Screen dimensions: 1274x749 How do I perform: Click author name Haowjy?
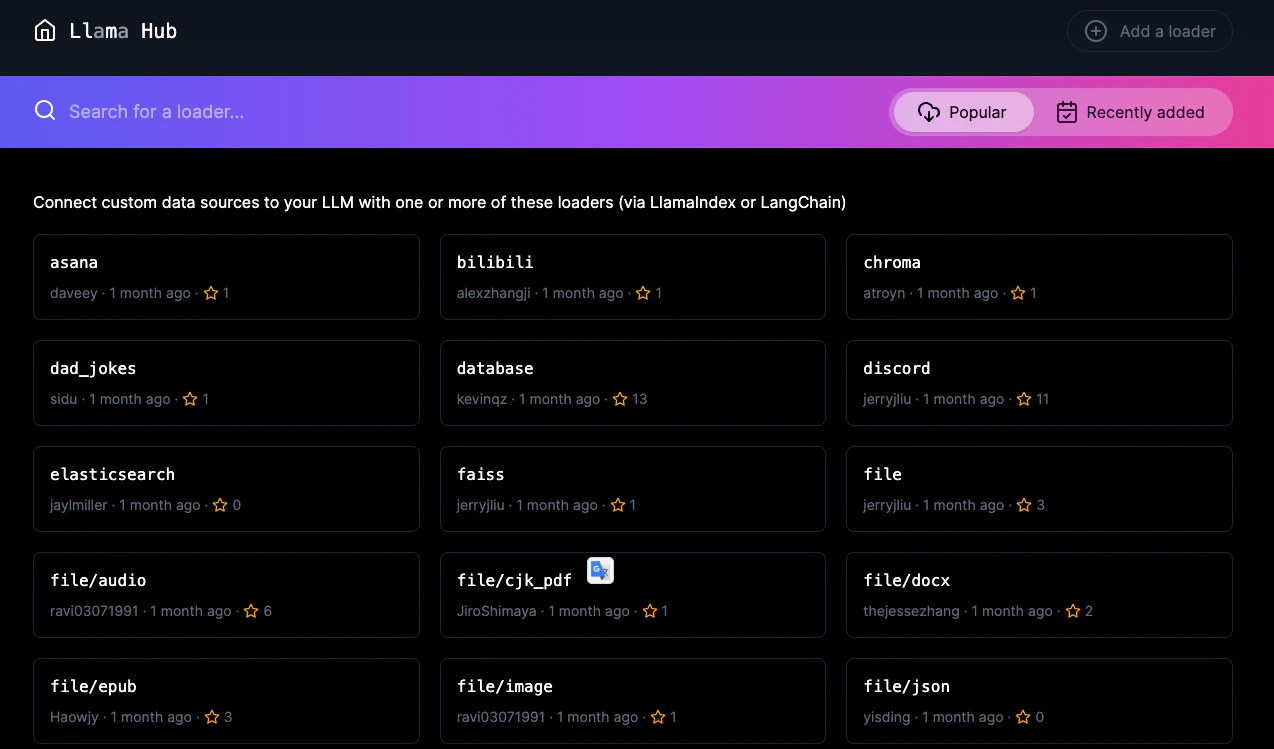(74, 717)
